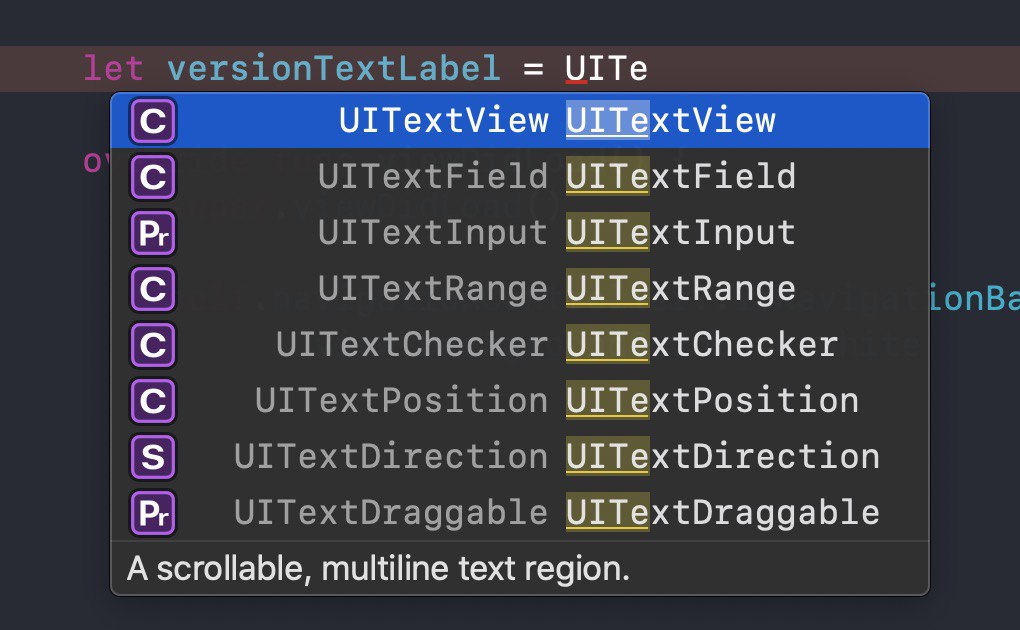Click the struct icon beside UITextDirection
The width and height of the screenshot is (1020, 630).
coord(153,457)
